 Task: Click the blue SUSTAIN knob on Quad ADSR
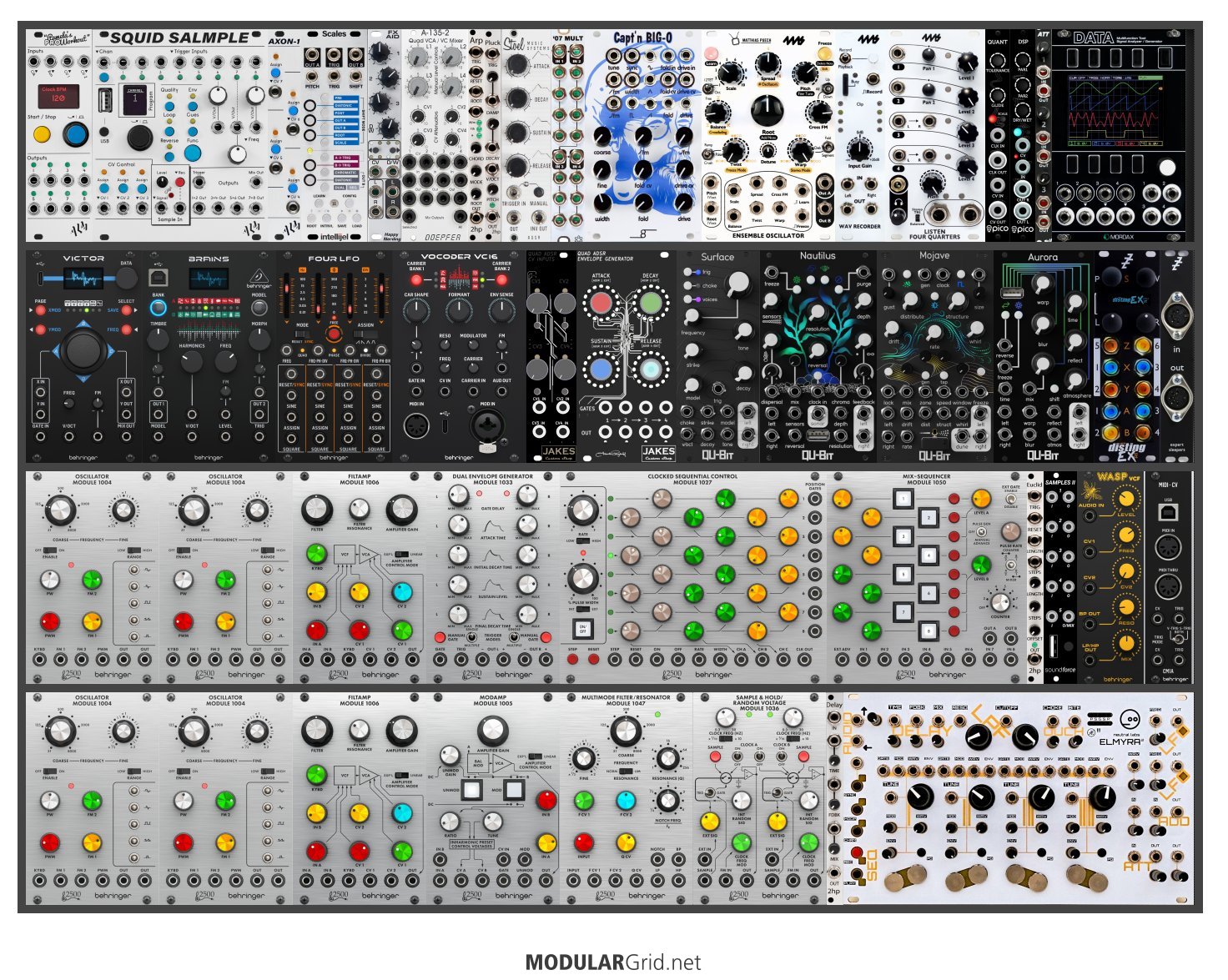click(601, 368)
